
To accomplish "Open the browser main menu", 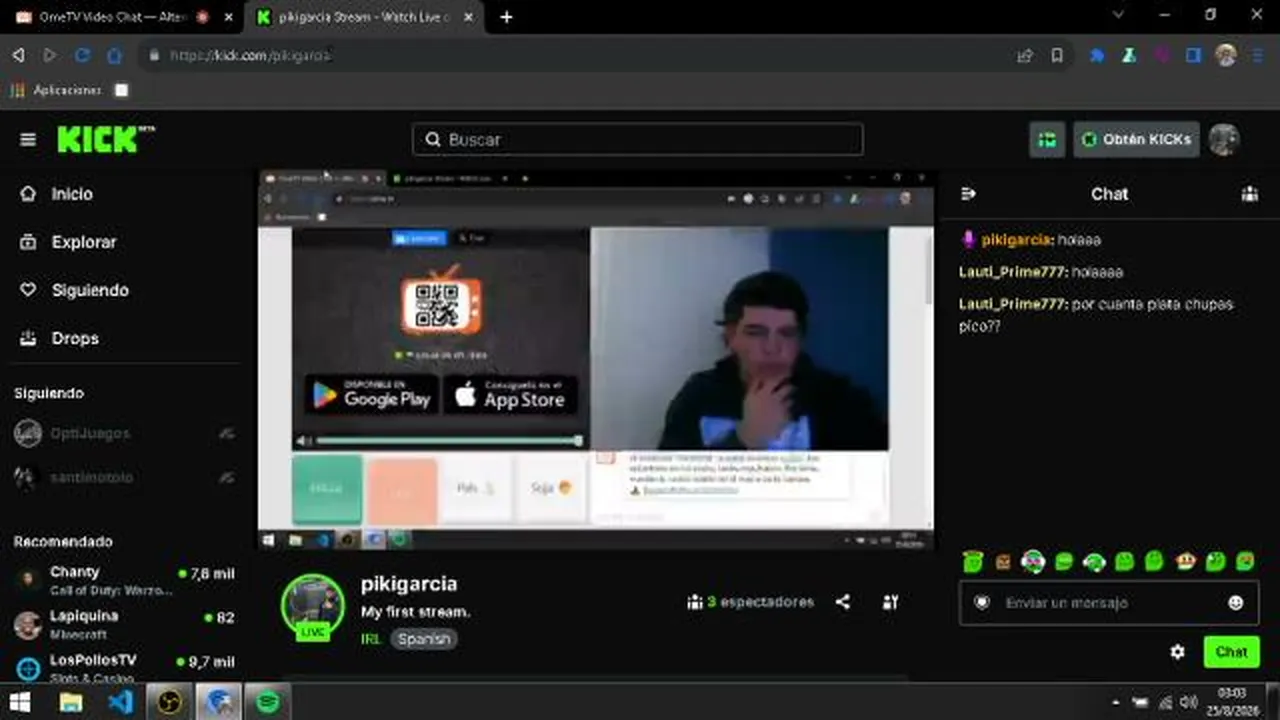I will coord(1258,56).
